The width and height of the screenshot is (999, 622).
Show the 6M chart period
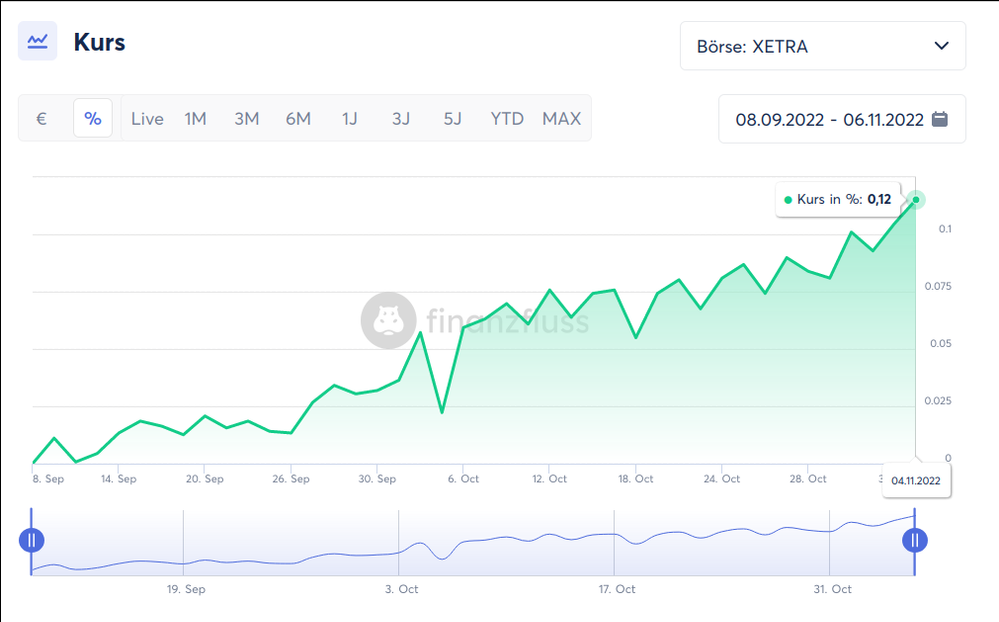298,118
